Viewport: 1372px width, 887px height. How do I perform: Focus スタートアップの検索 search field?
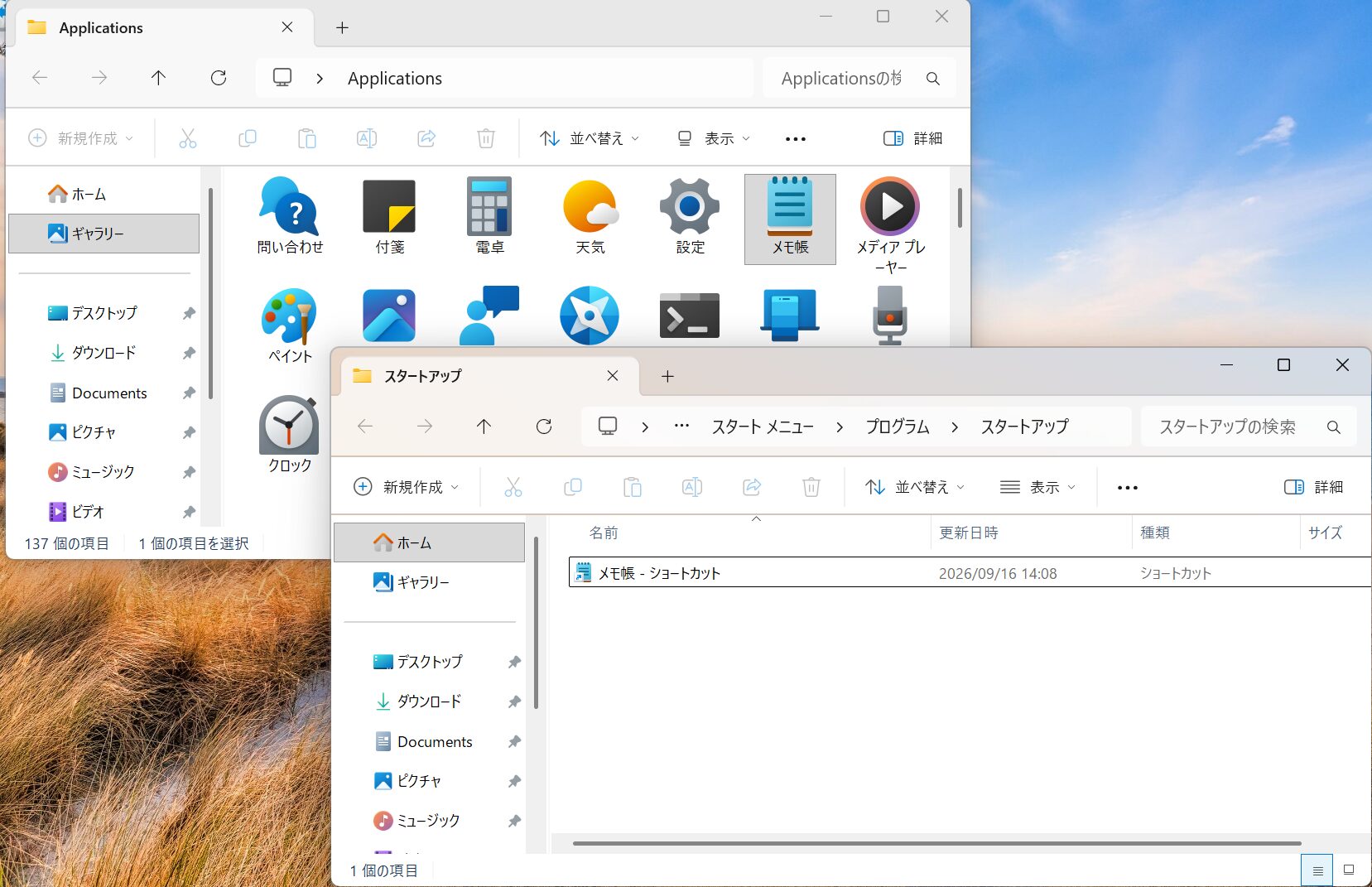[x=1249, y=427]
